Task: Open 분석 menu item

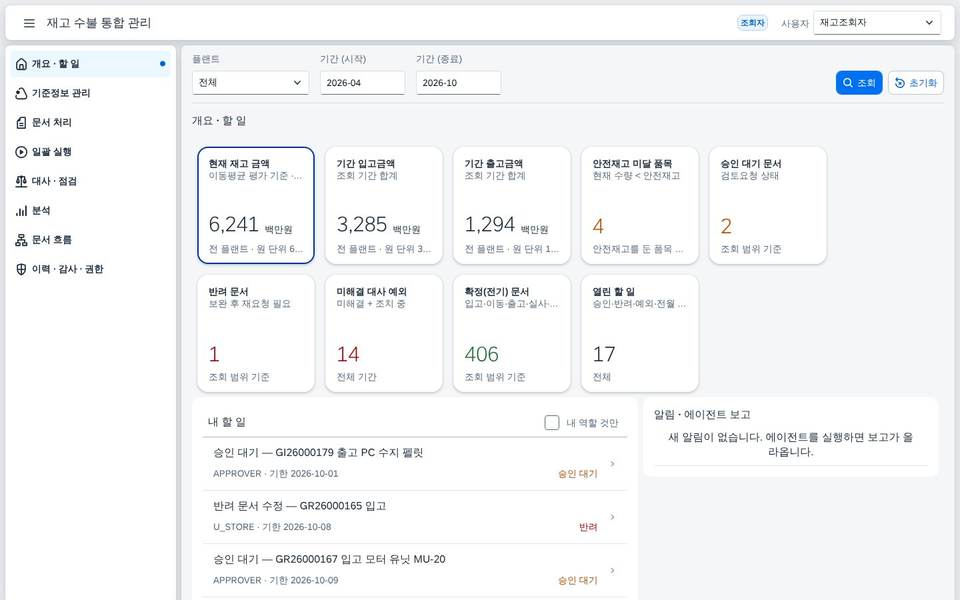Action: point(91,211)
